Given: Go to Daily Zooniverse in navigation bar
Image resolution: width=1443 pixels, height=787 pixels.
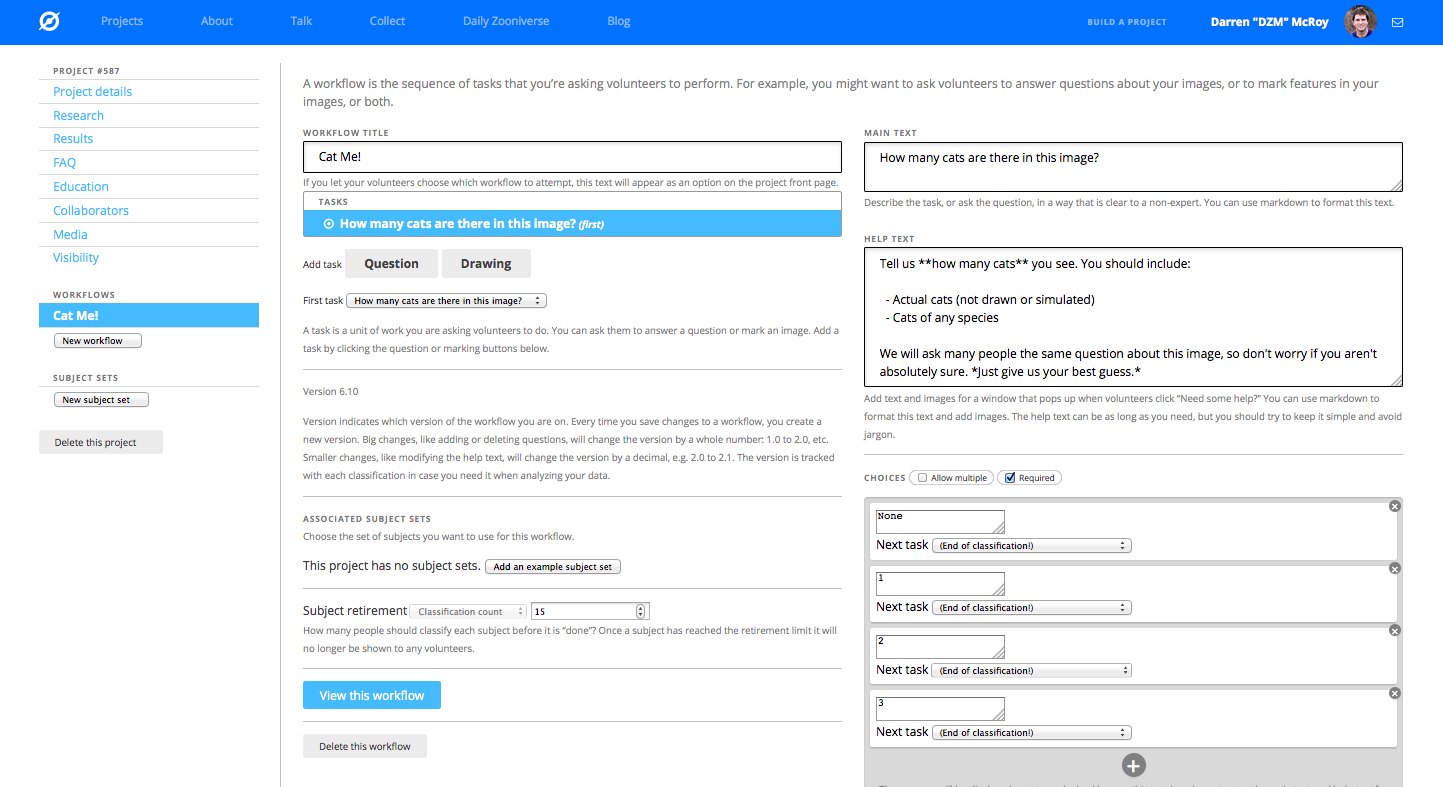Looking at the screenshot, I should pyautogui.click(x=505, y=21).
